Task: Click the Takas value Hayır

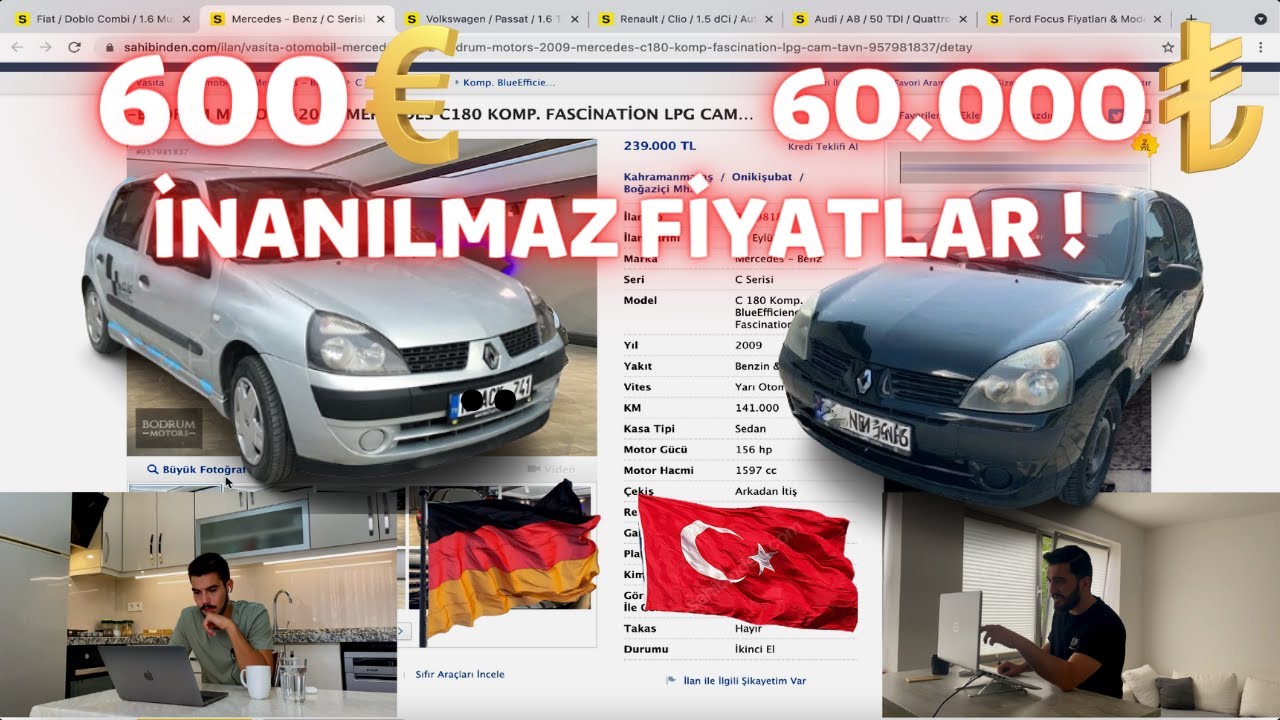Action: click(x=748, y=629)
